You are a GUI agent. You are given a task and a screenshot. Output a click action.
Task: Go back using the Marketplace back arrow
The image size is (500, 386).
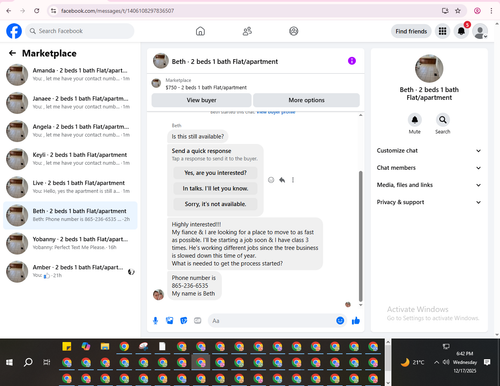click(x=12, y=53)
